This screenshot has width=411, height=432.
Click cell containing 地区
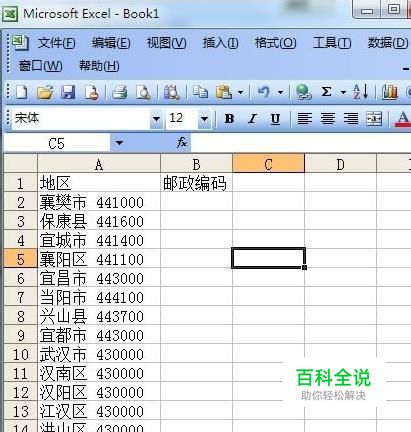99,183
